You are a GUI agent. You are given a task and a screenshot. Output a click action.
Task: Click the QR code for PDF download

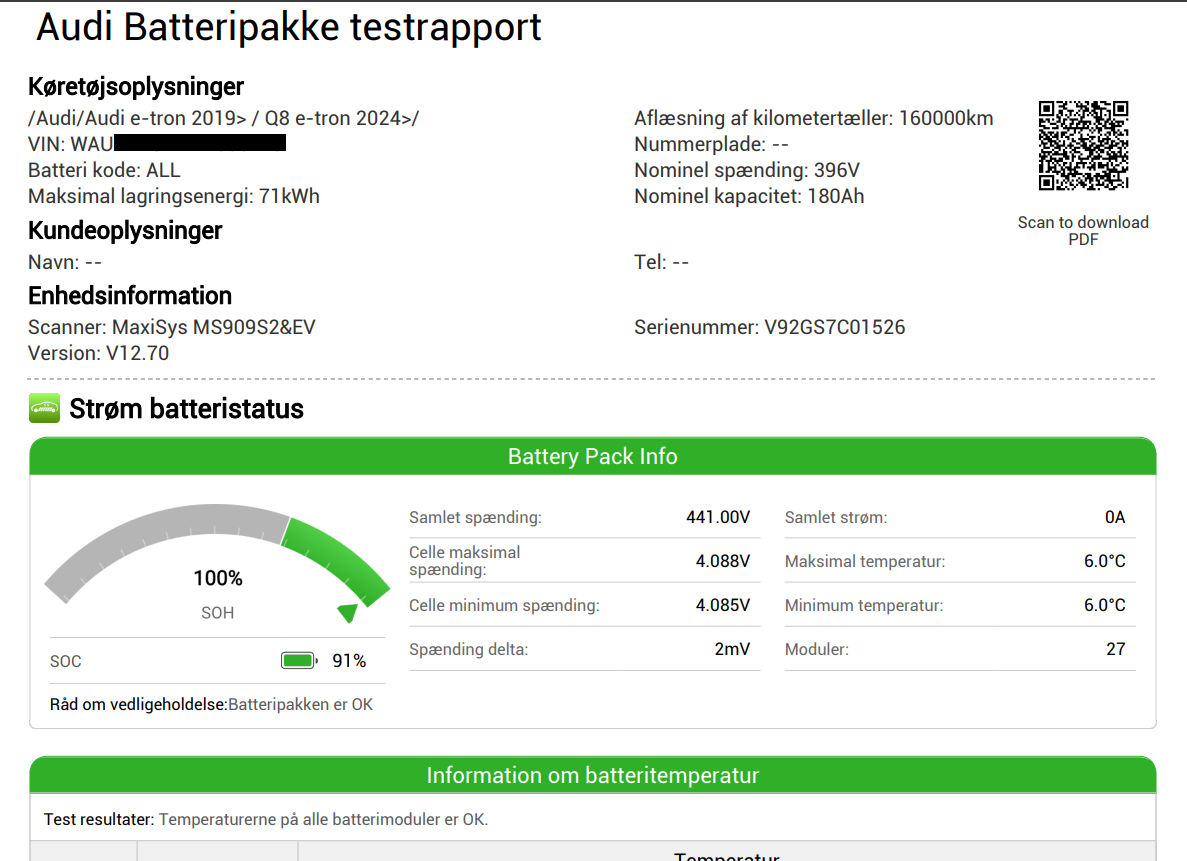[x=1083, y=145]
